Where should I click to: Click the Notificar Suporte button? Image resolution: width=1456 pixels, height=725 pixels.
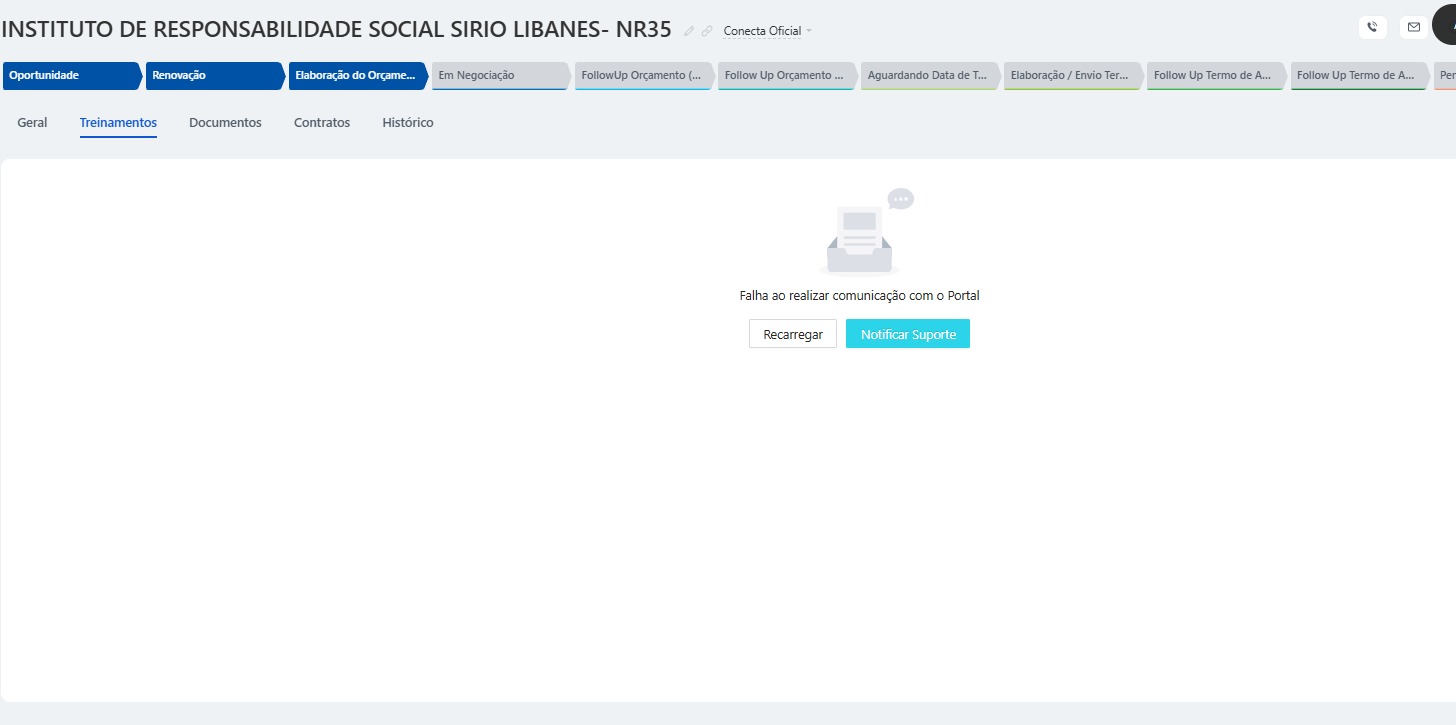[x=908, y=334]
